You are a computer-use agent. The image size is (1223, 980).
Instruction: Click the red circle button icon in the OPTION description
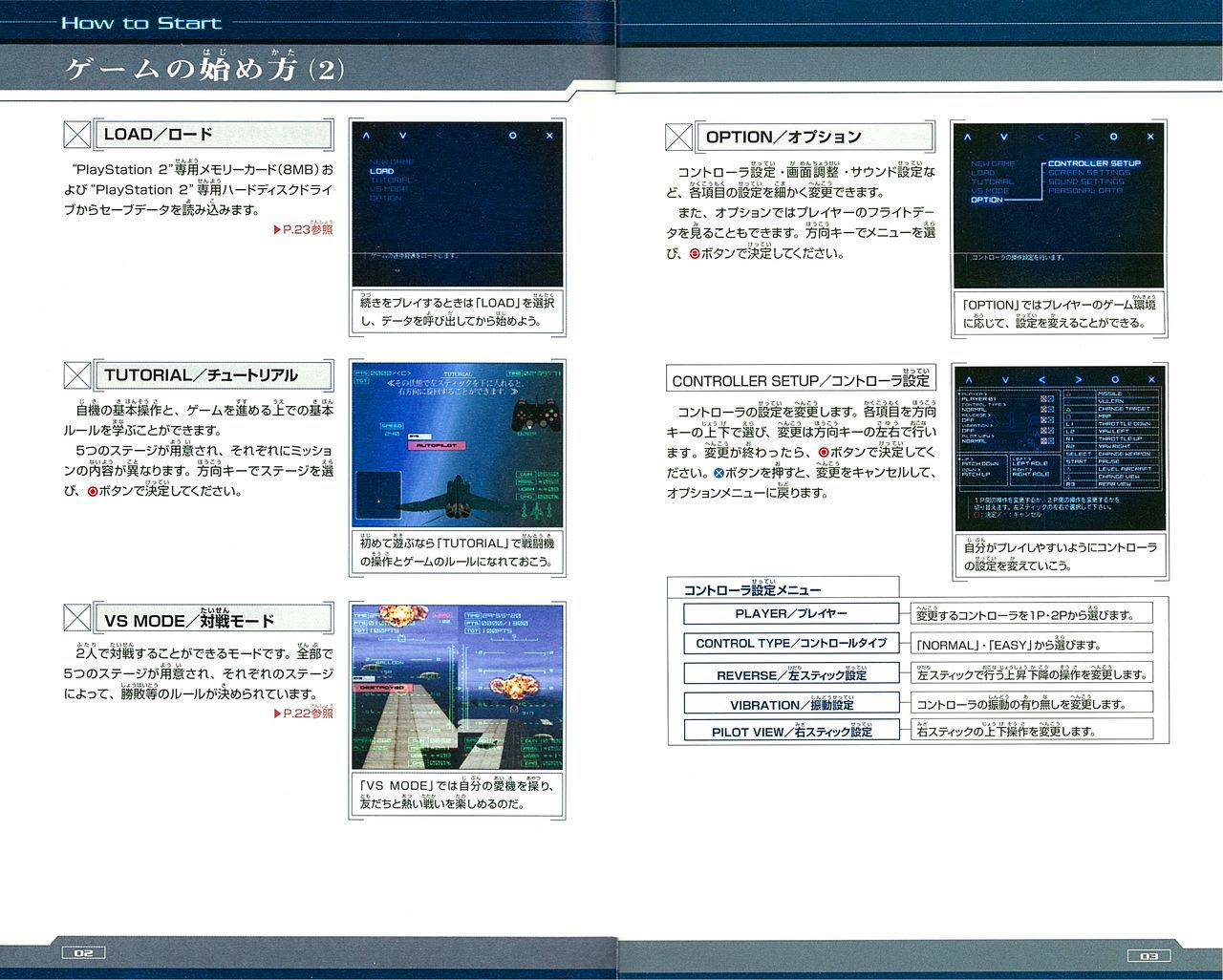coord(695,254)
